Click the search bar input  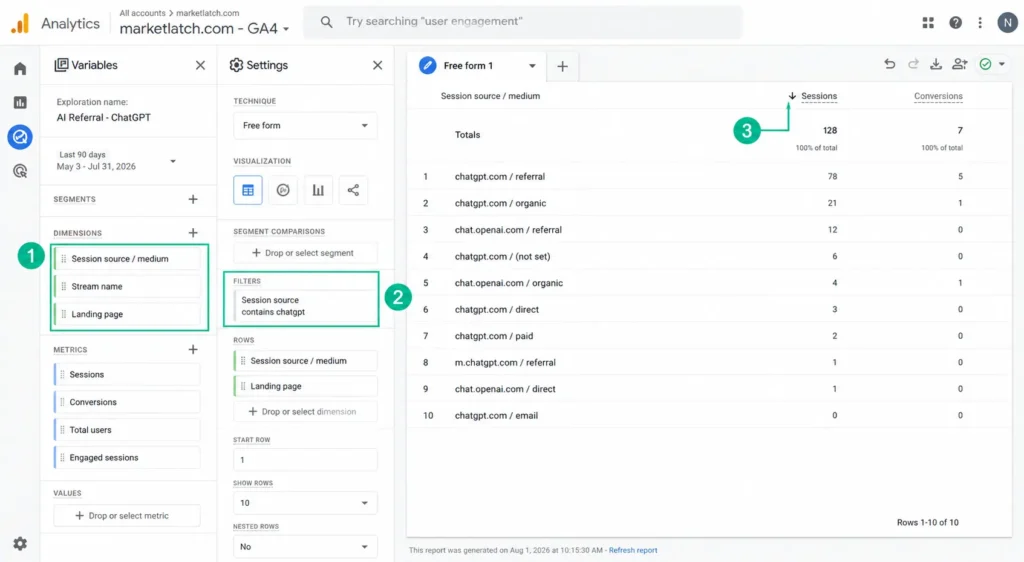[x=523, y=22]
